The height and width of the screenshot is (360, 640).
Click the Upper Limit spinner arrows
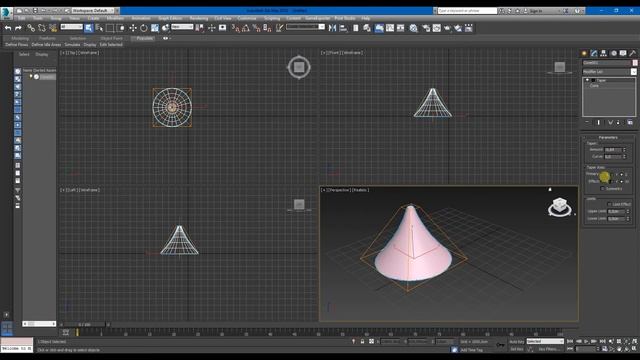click(628, 211)
